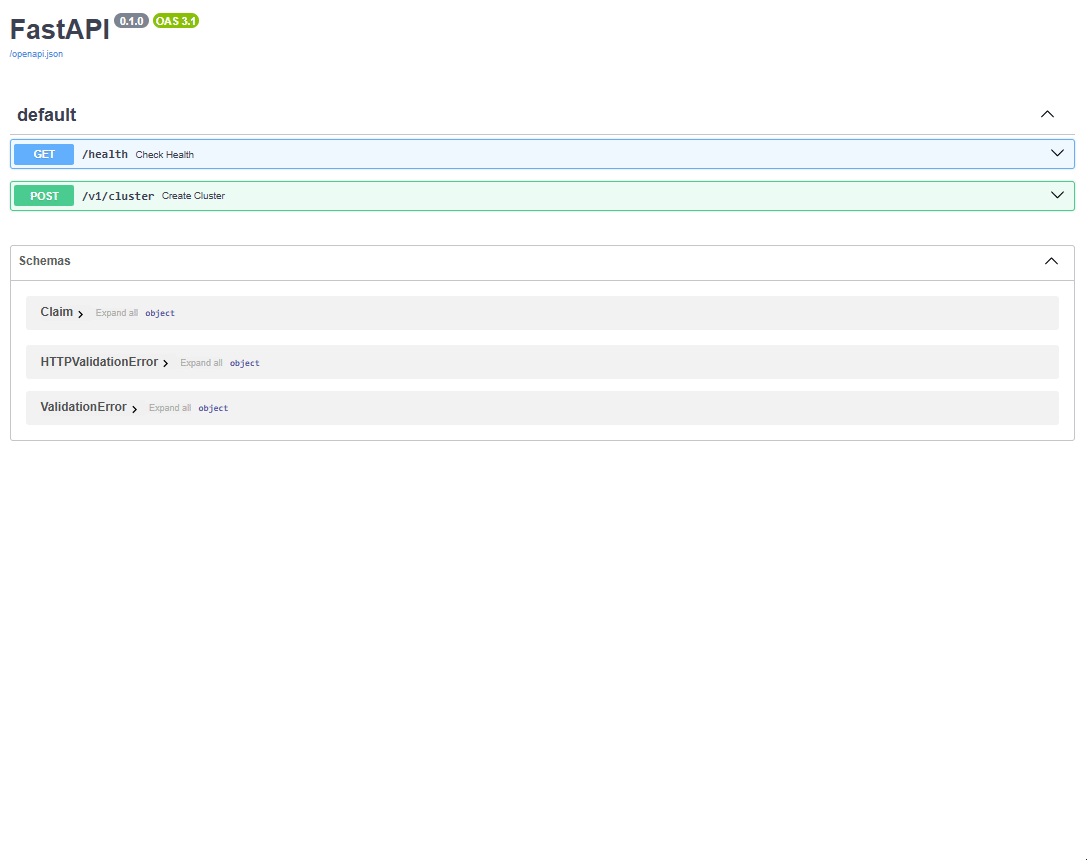
Task: Click Expand all for ValidationError
Action: point(170,408)
